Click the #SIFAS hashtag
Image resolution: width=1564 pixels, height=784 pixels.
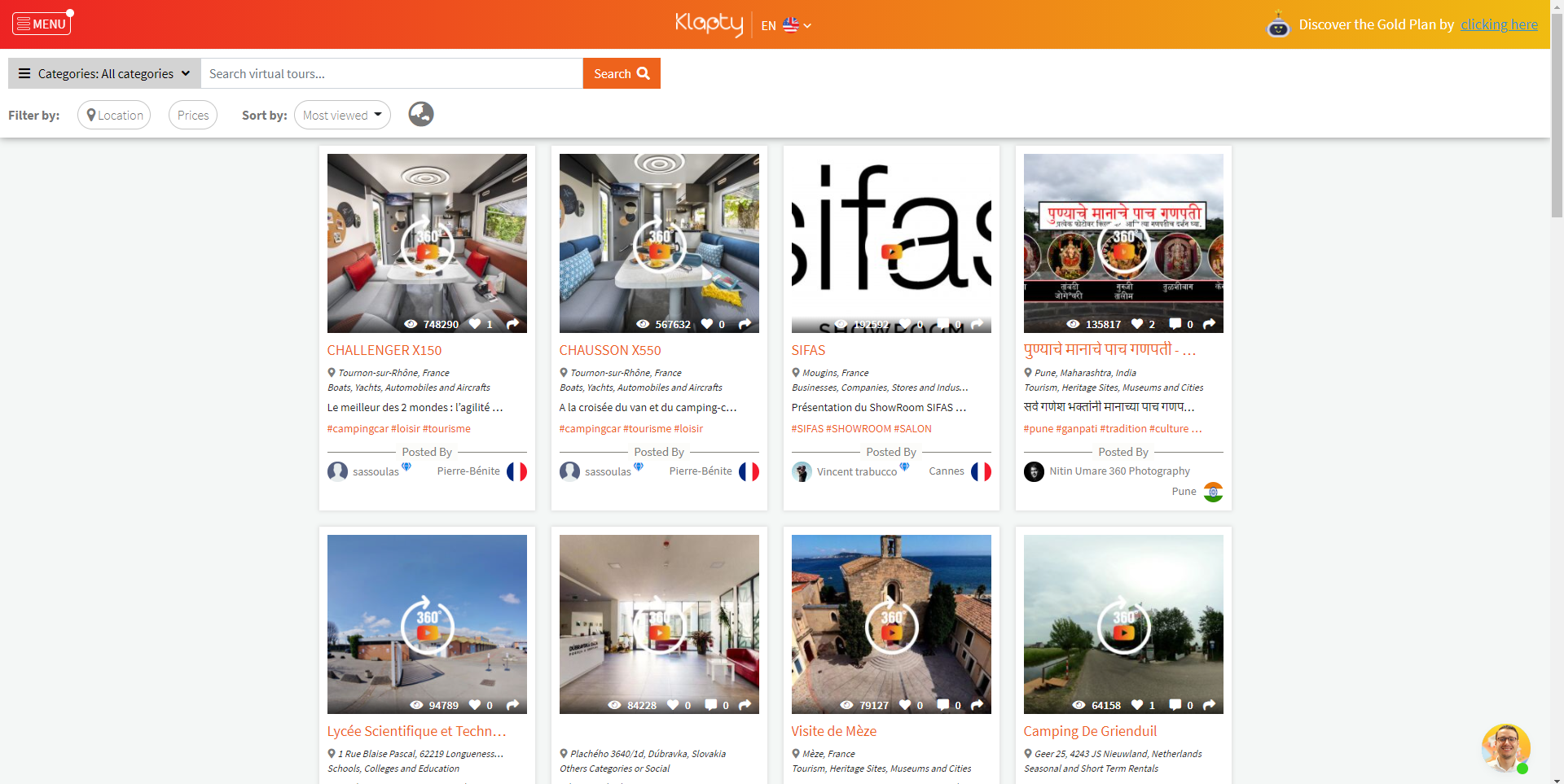[807, 429]
